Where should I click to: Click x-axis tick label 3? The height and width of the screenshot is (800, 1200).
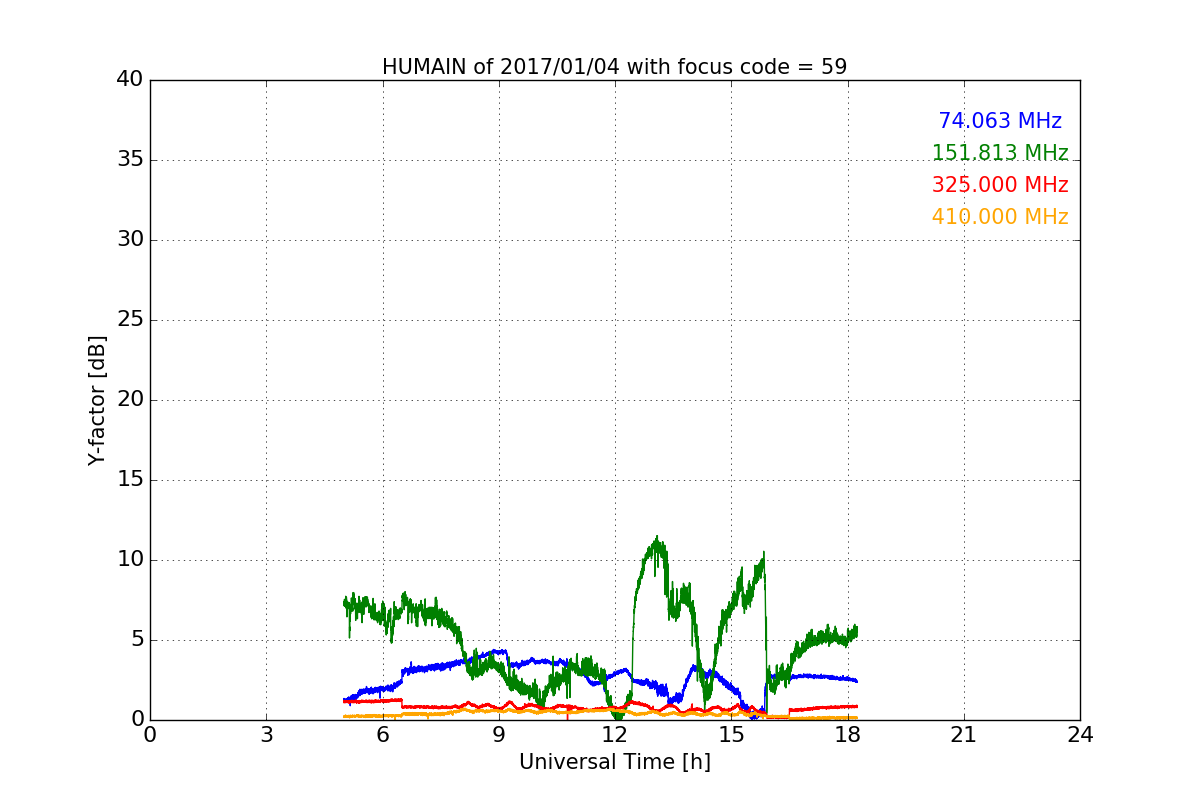click(266, 734)
